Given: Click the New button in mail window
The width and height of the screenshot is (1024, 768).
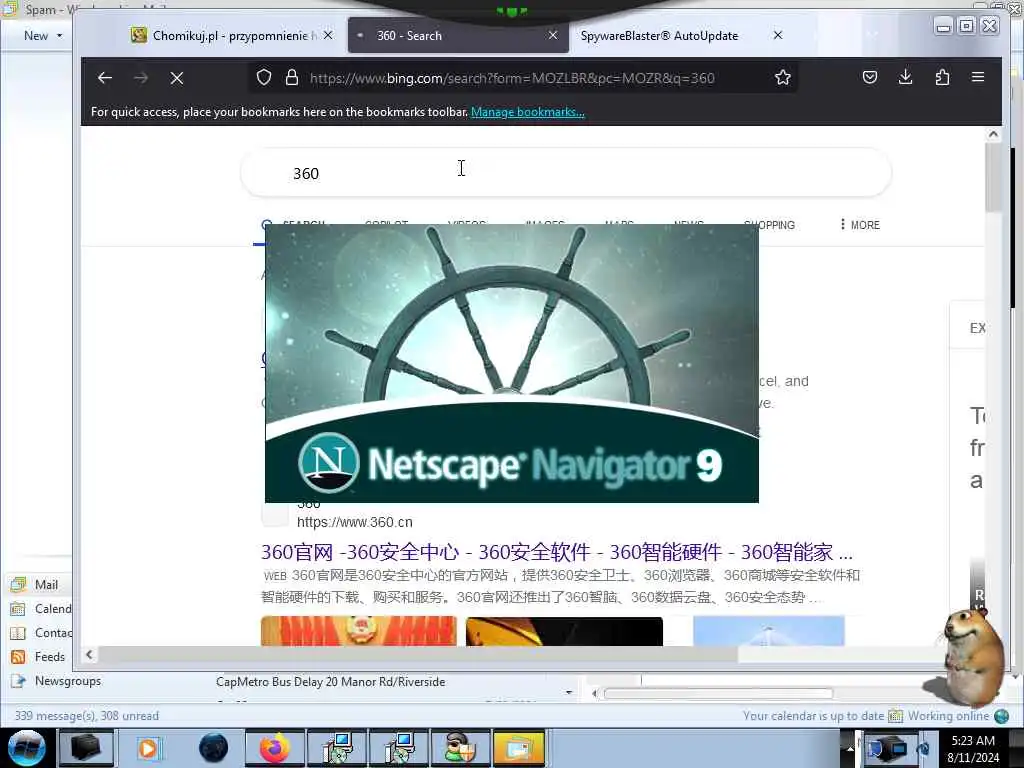Looking at the screenshot, I should [36, 35].
